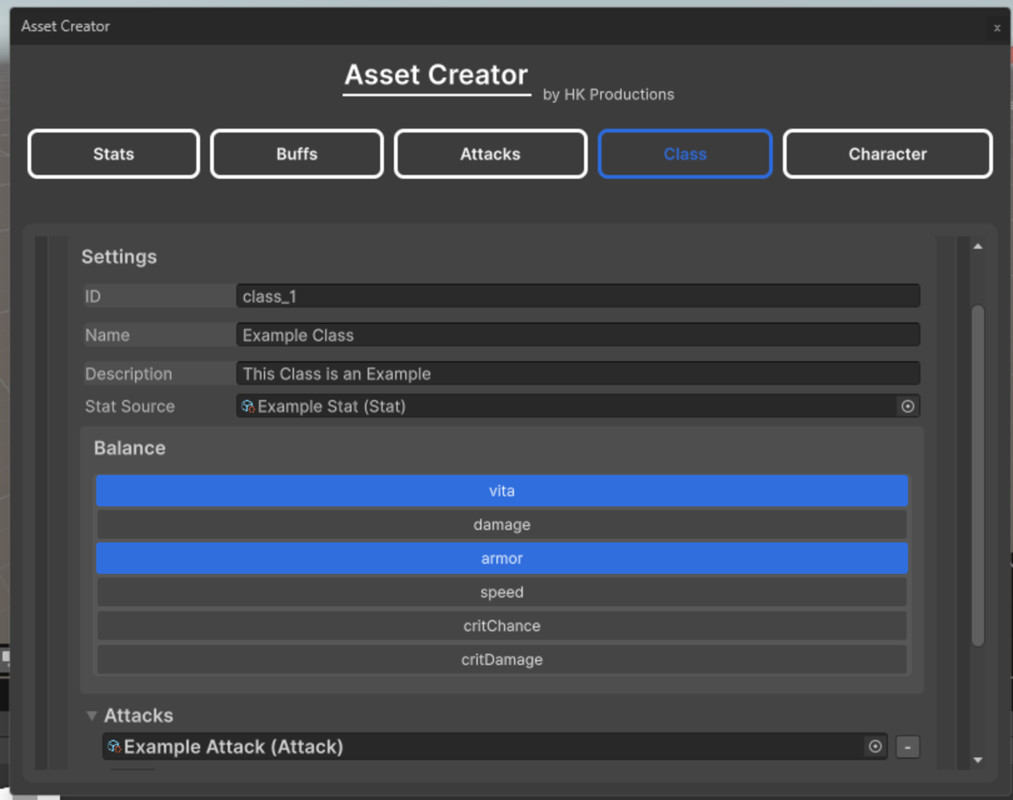Open the object picker for Stat Source
The height and width of the screenshot is (800, 1013).
(907, 406)
